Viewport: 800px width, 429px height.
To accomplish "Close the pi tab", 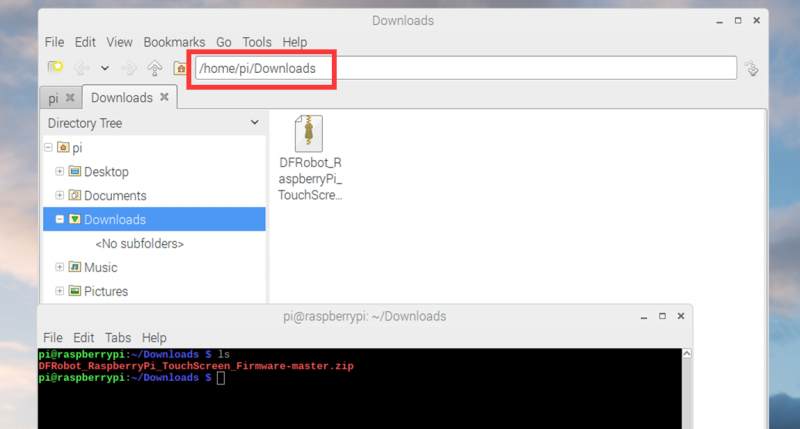I will point(70,97).
